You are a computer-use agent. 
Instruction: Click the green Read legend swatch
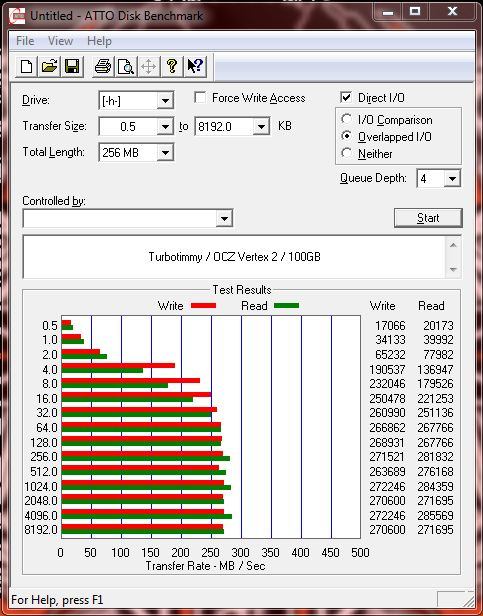[x=286, y=306]
